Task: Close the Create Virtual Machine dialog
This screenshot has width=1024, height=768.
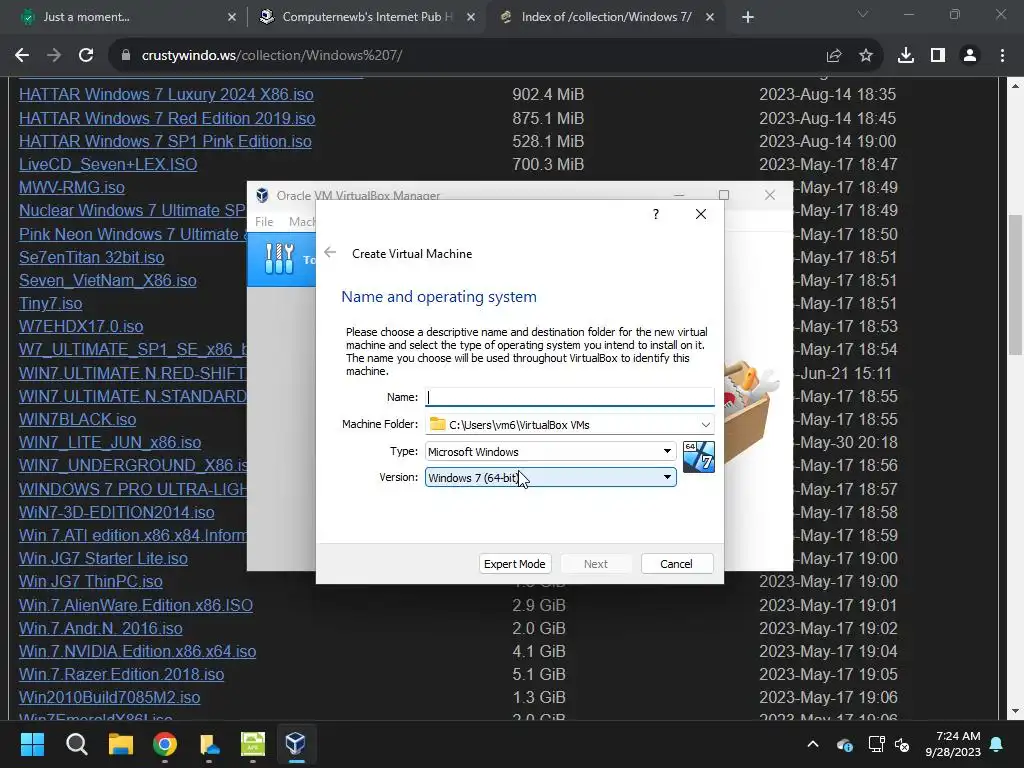Action: 701,214
